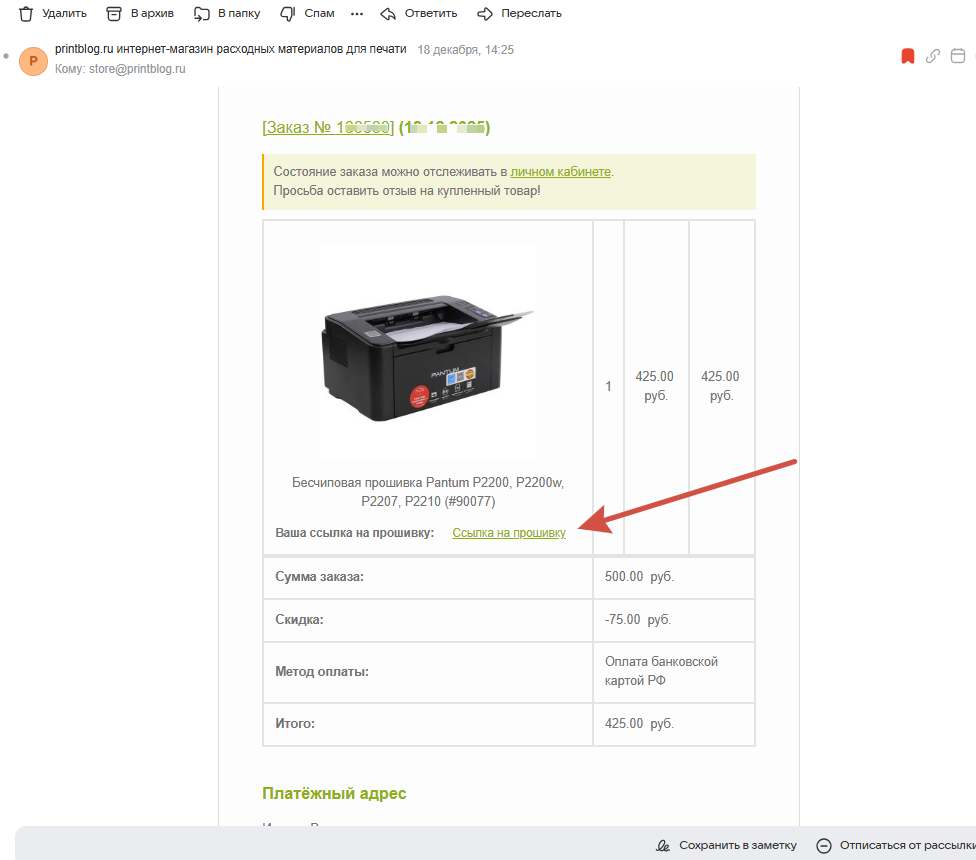Follow the личном кабинете link
The height and width of the screenshot is (860, 976).
pyautogui.click(x=560, y=171)
